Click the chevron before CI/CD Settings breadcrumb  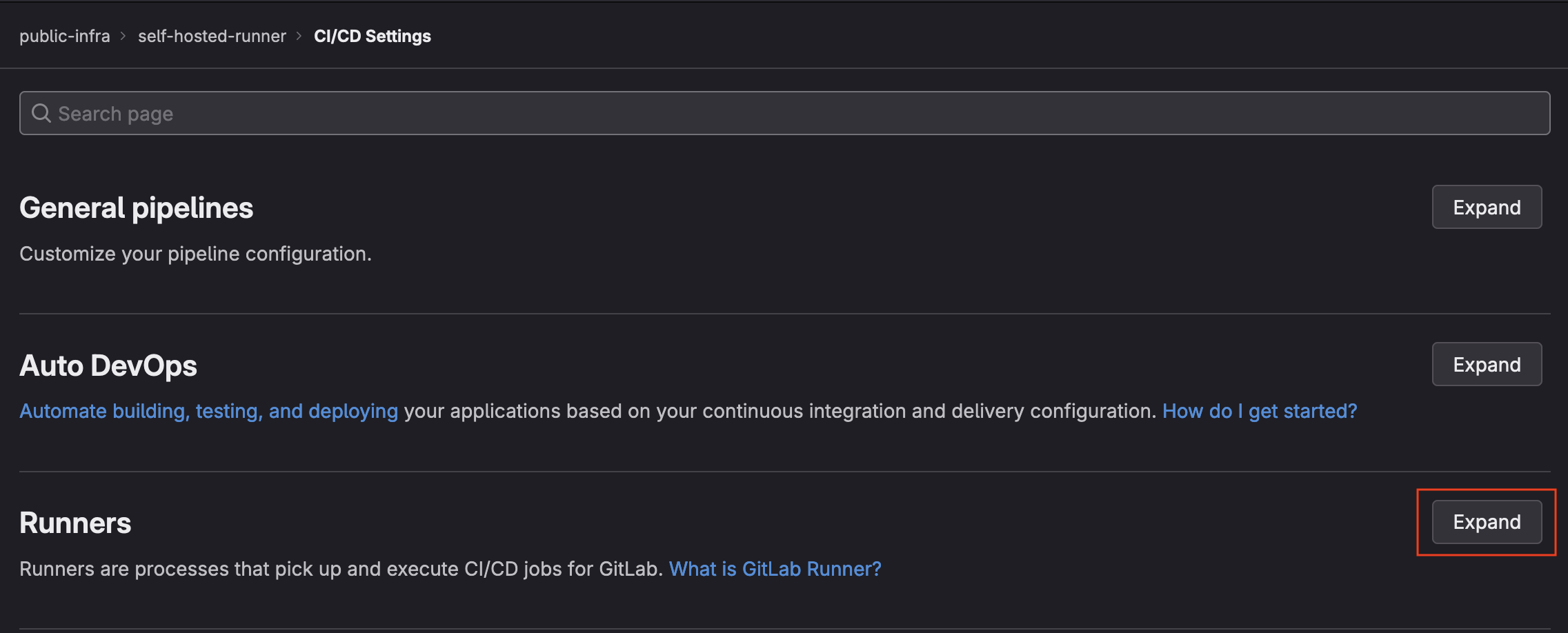point(299,36)
